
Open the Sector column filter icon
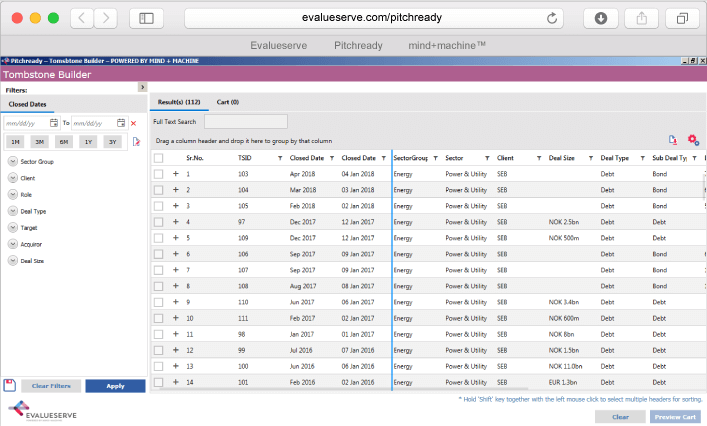tap(487, 158)
